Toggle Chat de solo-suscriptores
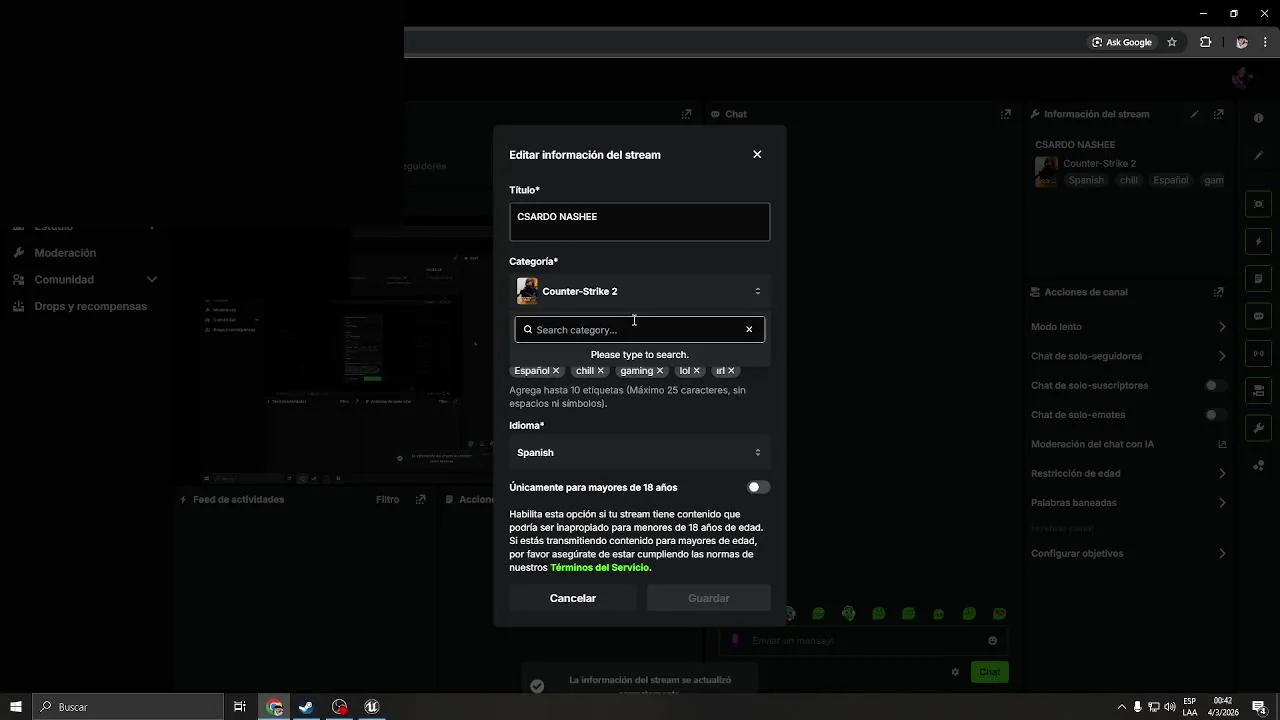Viewport: 1280px width, 720px height. 1215,385
